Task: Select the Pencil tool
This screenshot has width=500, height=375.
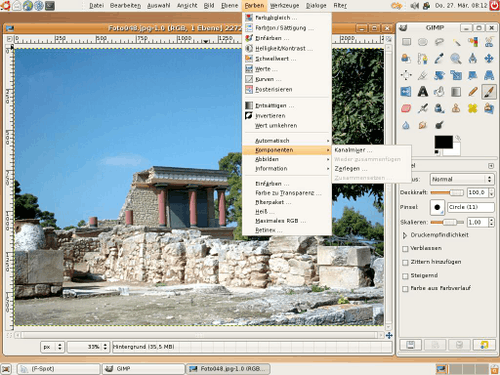Action: tap(472, 92)
